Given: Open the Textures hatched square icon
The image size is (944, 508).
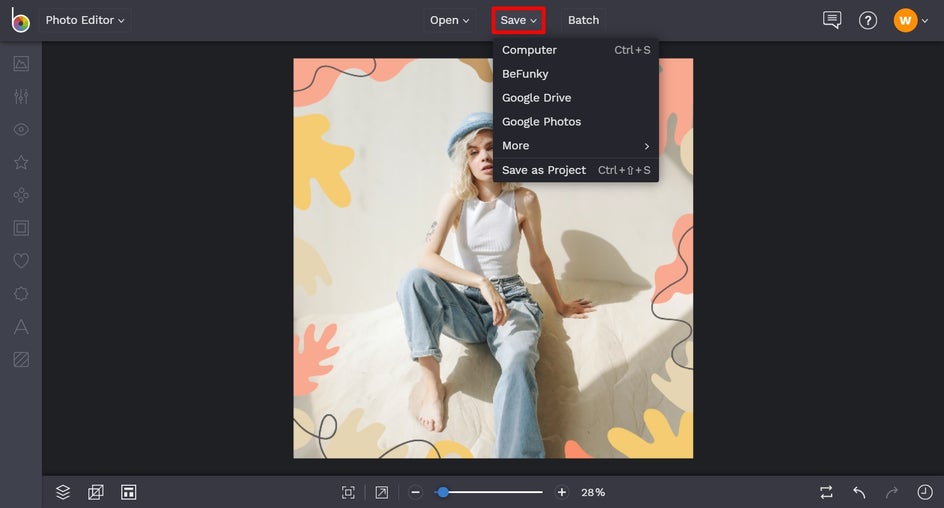Looking at the screenshot, I should pyautogui.click(x=21, y=359).
